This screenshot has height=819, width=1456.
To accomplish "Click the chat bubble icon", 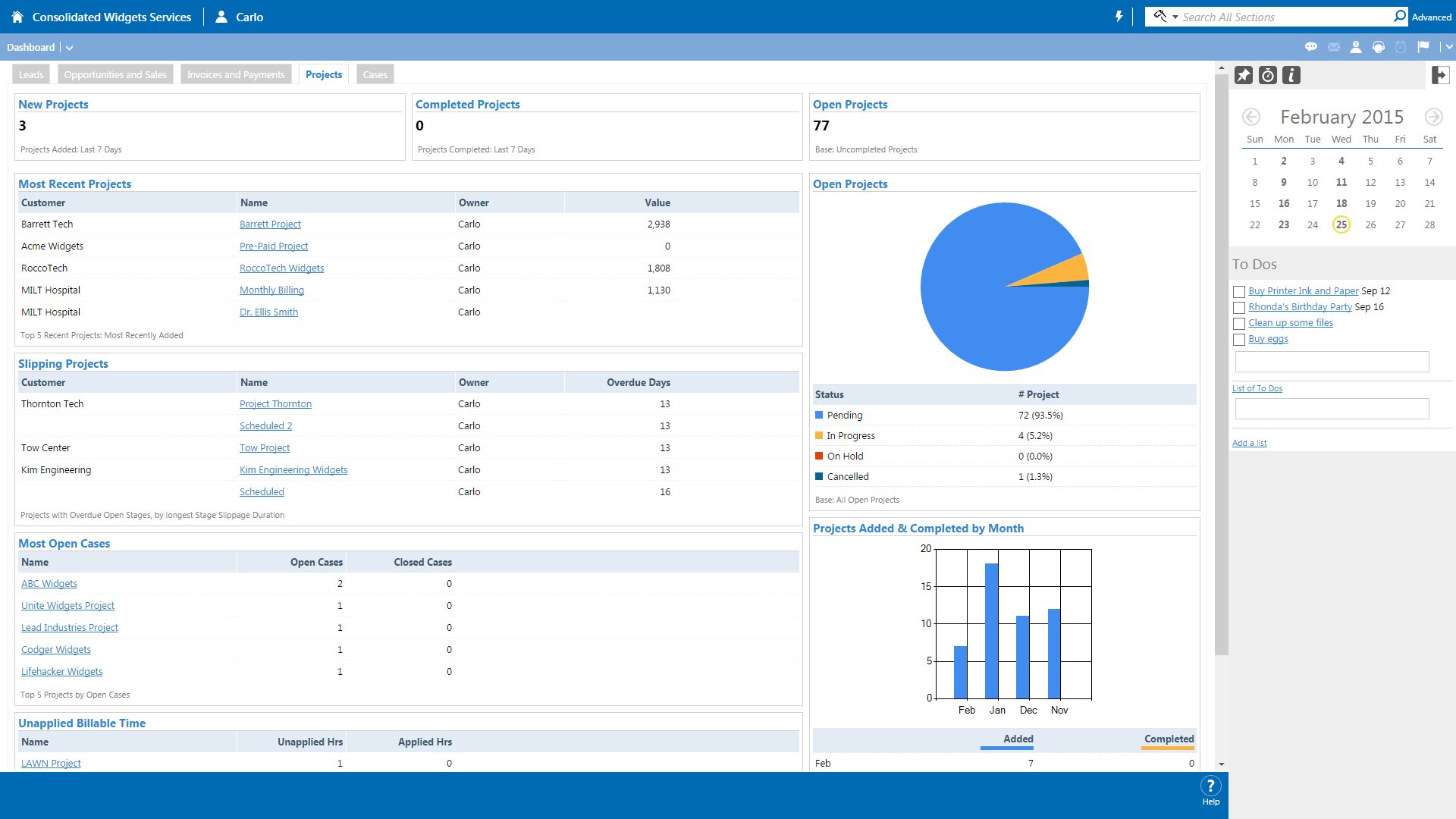I will tap(1310, 47).
